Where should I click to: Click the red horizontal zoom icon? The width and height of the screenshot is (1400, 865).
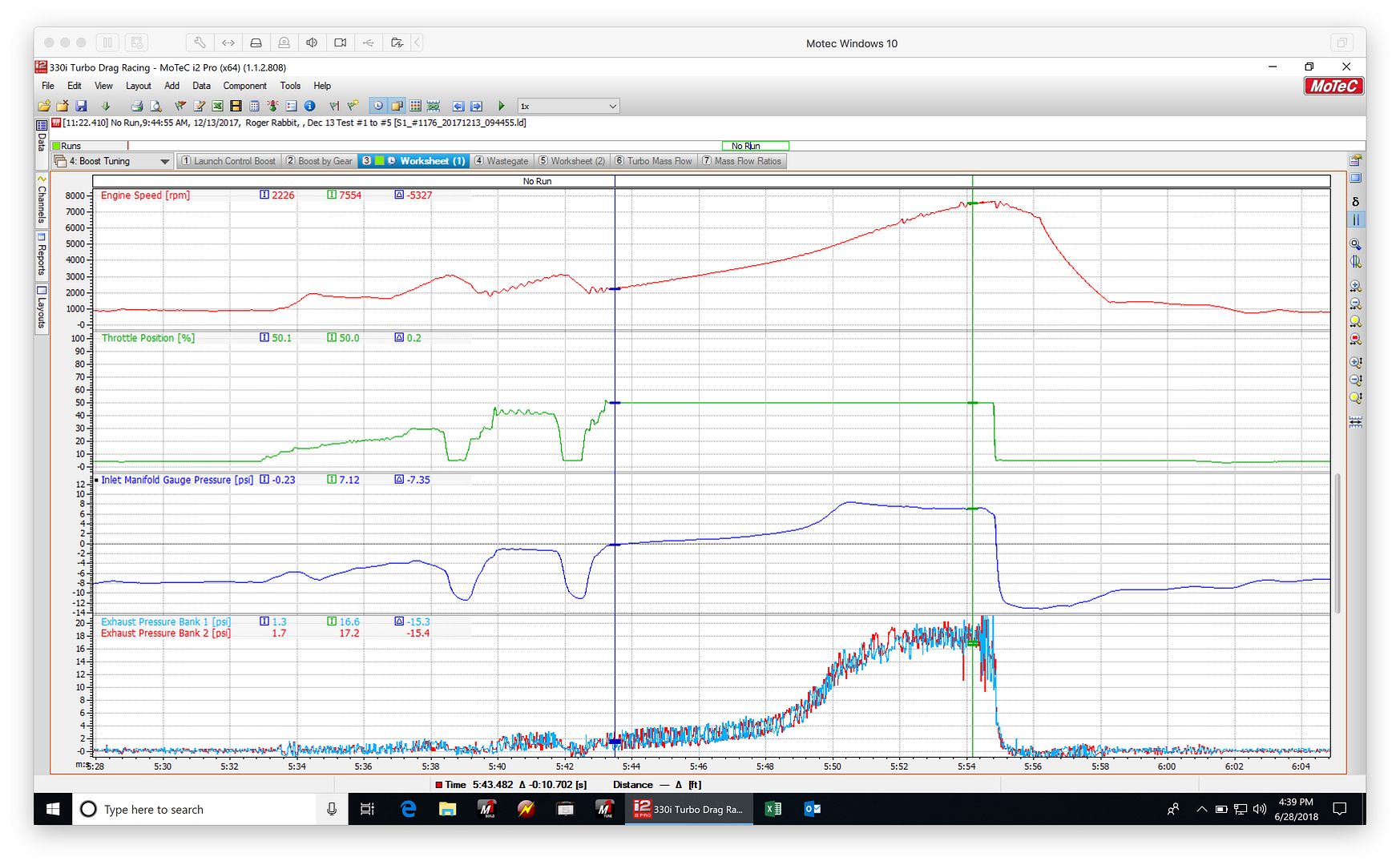click(1356, 339)
